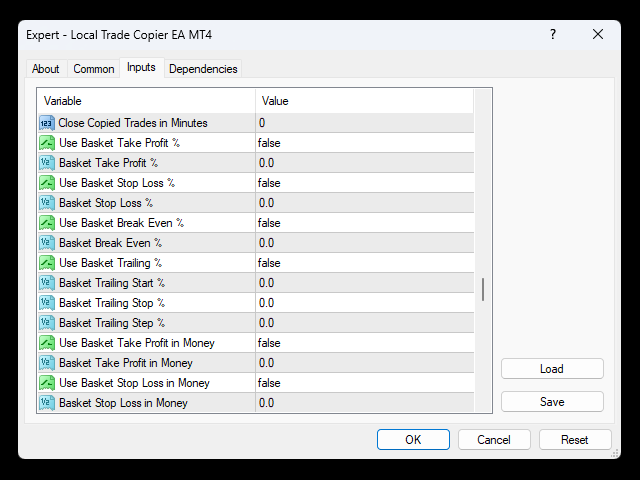Click the boolean icon beside Use Basket Stop Loss in Money

click(47, 383)
